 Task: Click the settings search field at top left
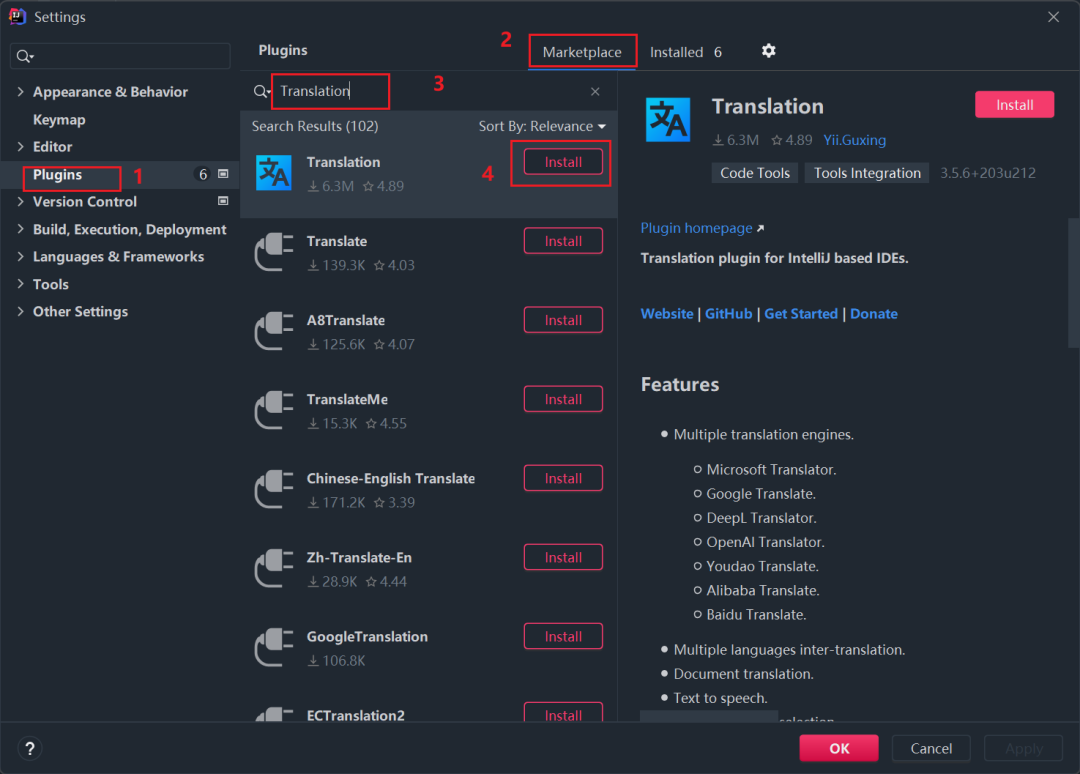coord(121,56)
